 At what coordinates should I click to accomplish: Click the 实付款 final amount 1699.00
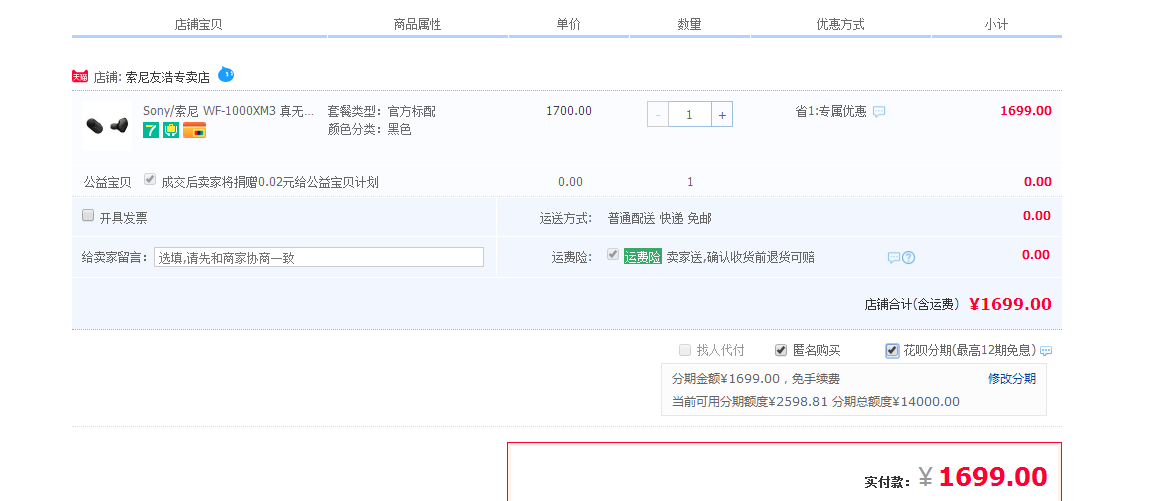pyautogui.click(x=993, y=477)
